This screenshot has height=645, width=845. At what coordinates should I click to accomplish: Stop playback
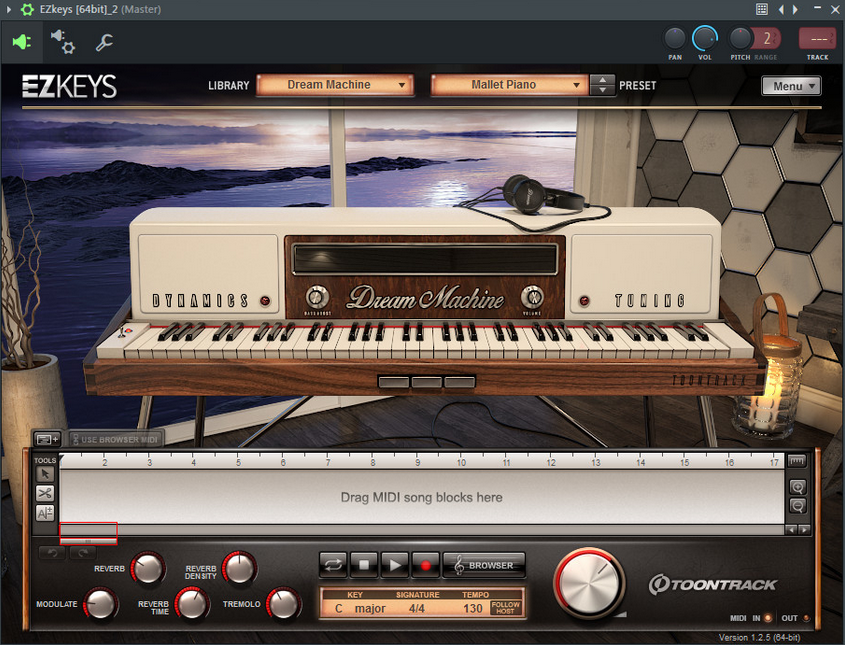pyautogui.click(x=364, y=565)
